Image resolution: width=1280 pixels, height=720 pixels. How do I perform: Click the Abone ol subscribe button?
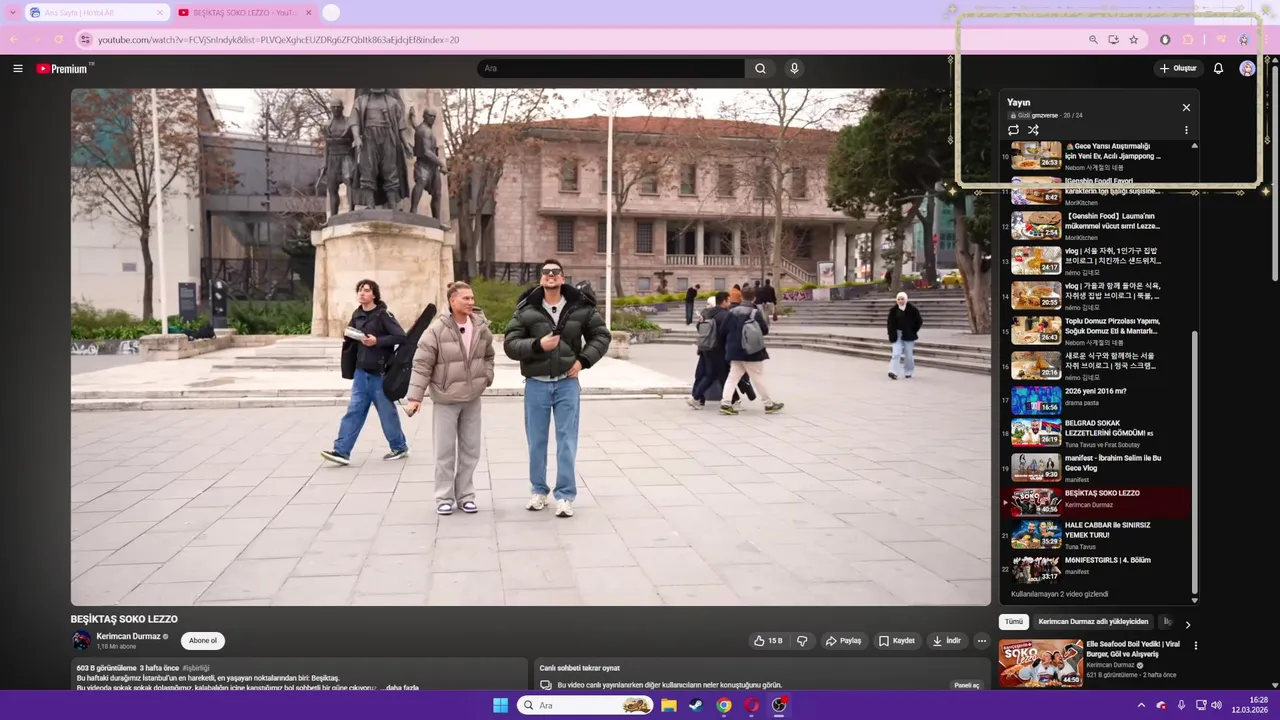[x=203, y=641]
